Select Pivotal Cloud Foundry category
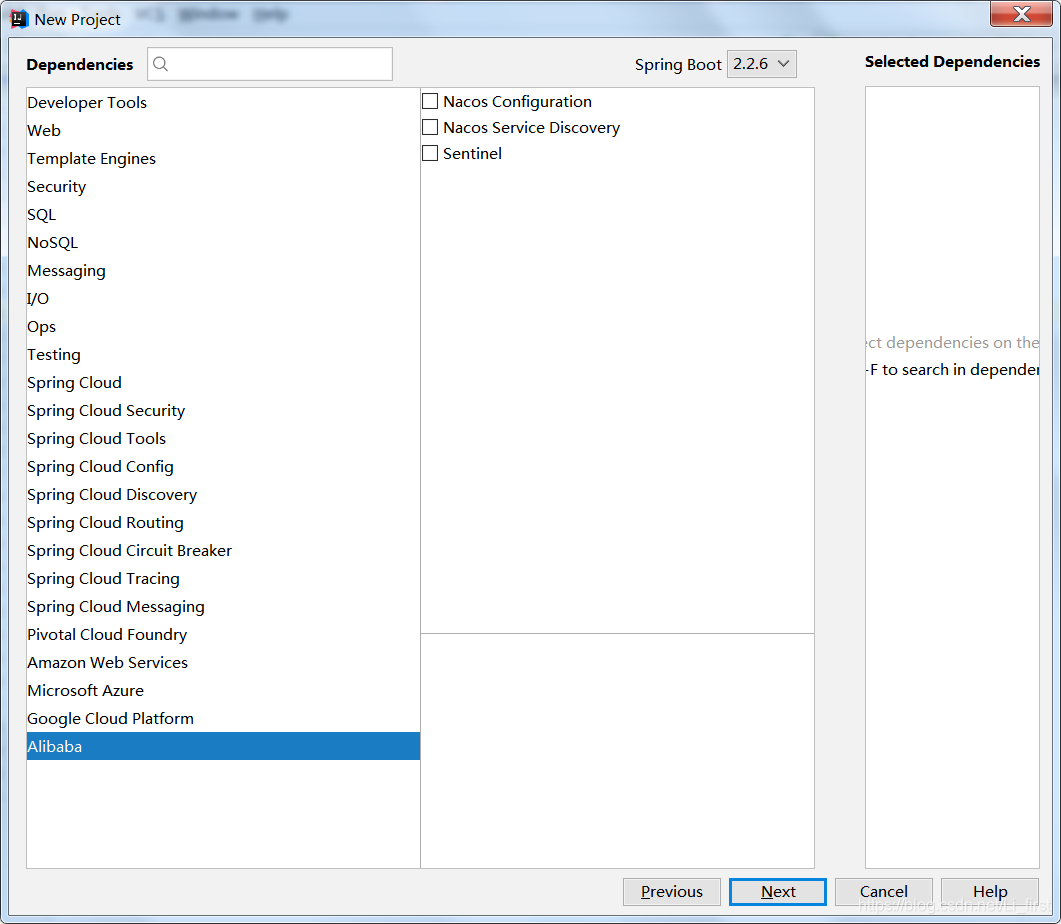This screenshot has height=924, width=1061. pyautogui.click(x=223, y=634)
